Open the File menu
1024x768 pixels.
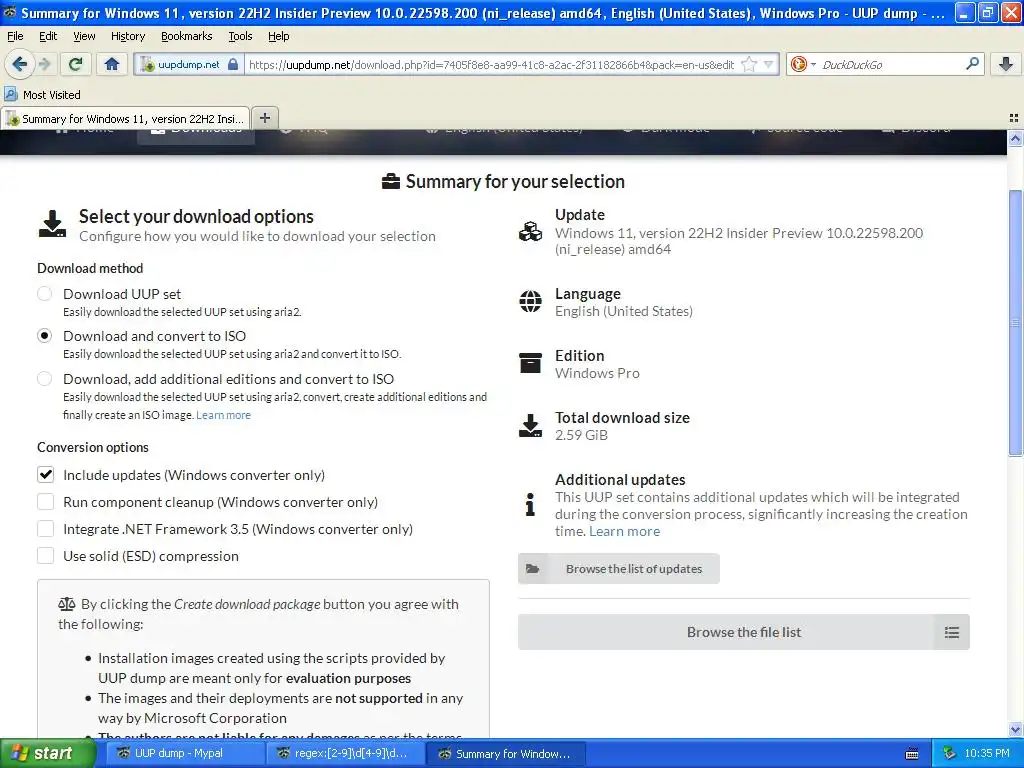click(x=15, y=36)
